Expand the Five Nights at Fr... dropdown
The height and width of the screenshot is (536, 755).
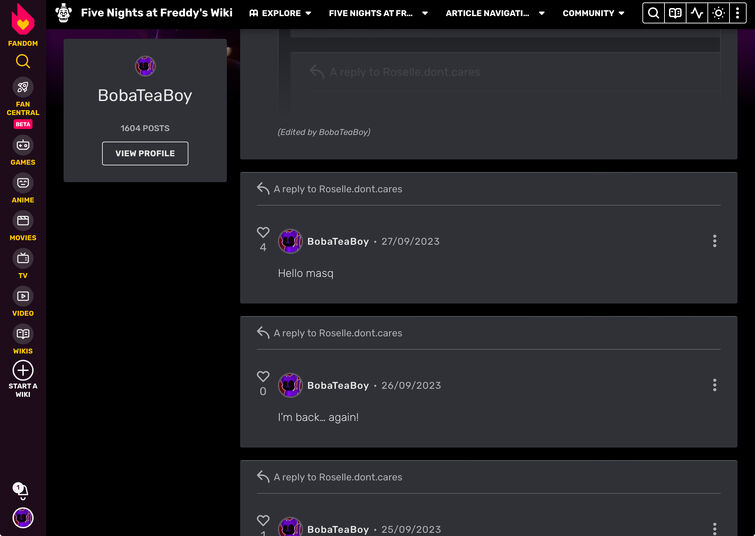coord(378,13)
